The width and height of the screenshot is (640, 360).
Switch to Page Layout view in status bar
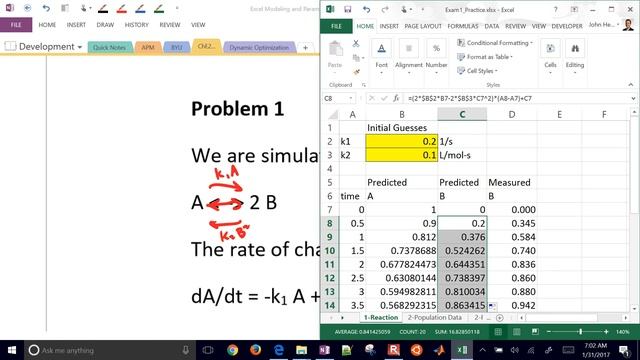click(x=516, y=332)
